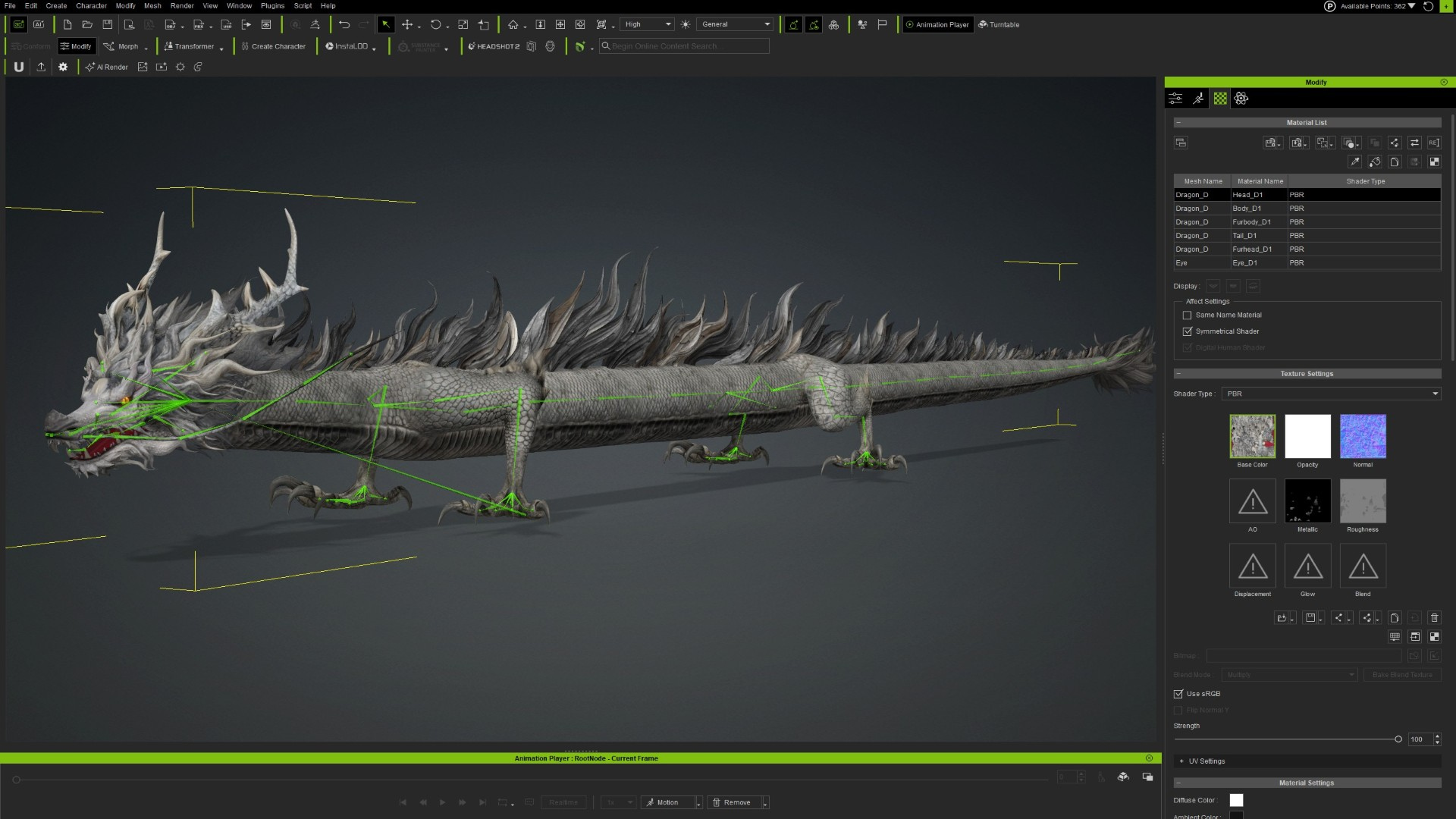Open the project folder icon
The width and height of the screenshot is (1456, 819).
pyautogui.click(x=87, y=24)
